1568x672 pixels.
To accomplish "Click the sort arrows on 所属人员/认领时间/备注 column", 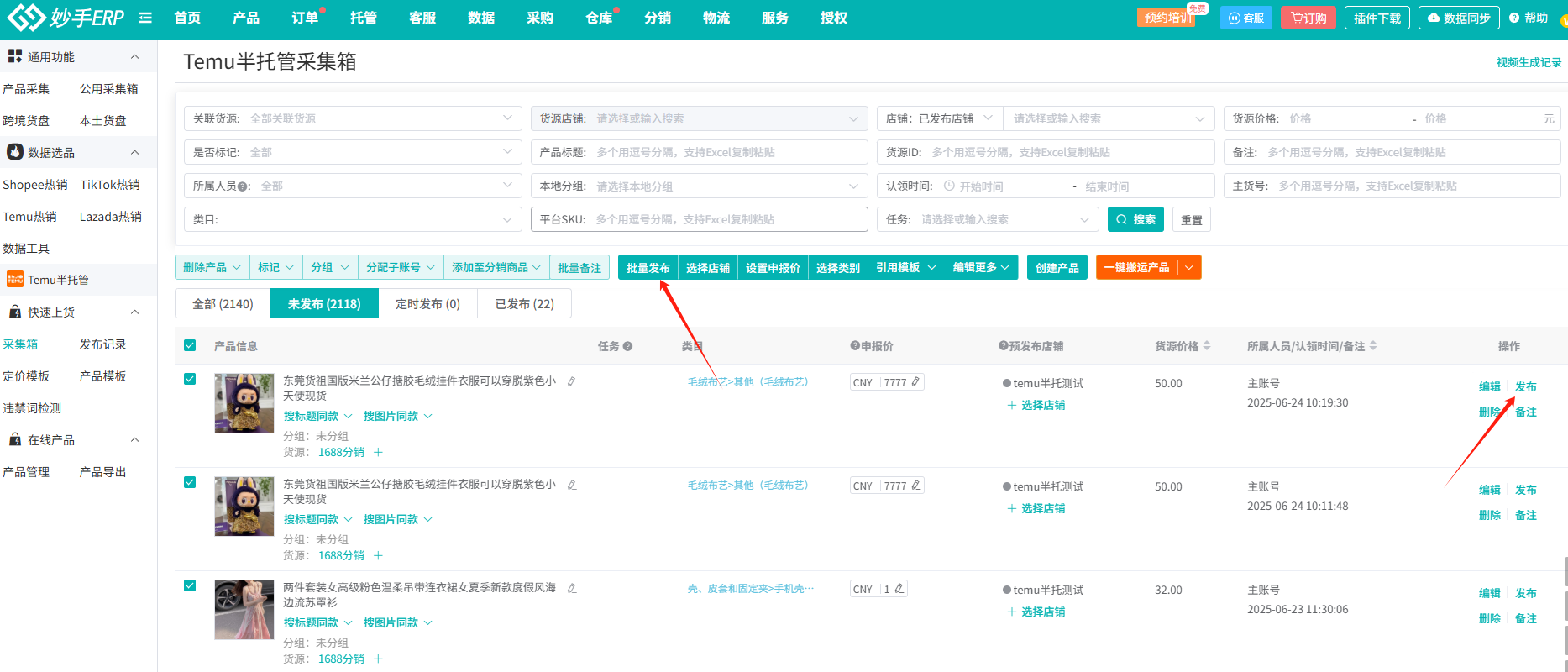I will [1373, 345].
